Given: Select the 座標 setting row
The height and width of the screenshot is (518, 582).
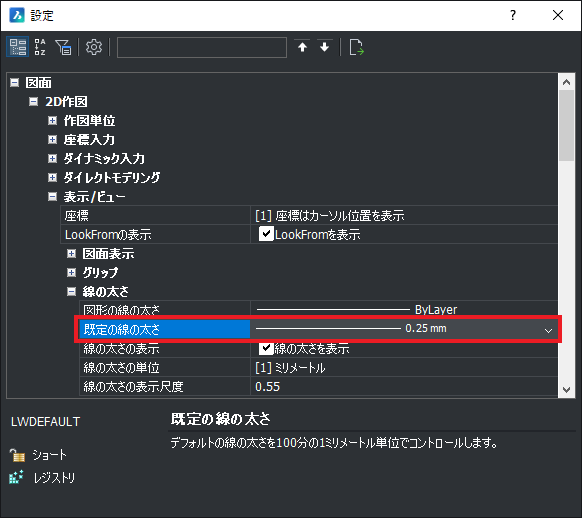Looking at the screenshot, I should 309,215.
